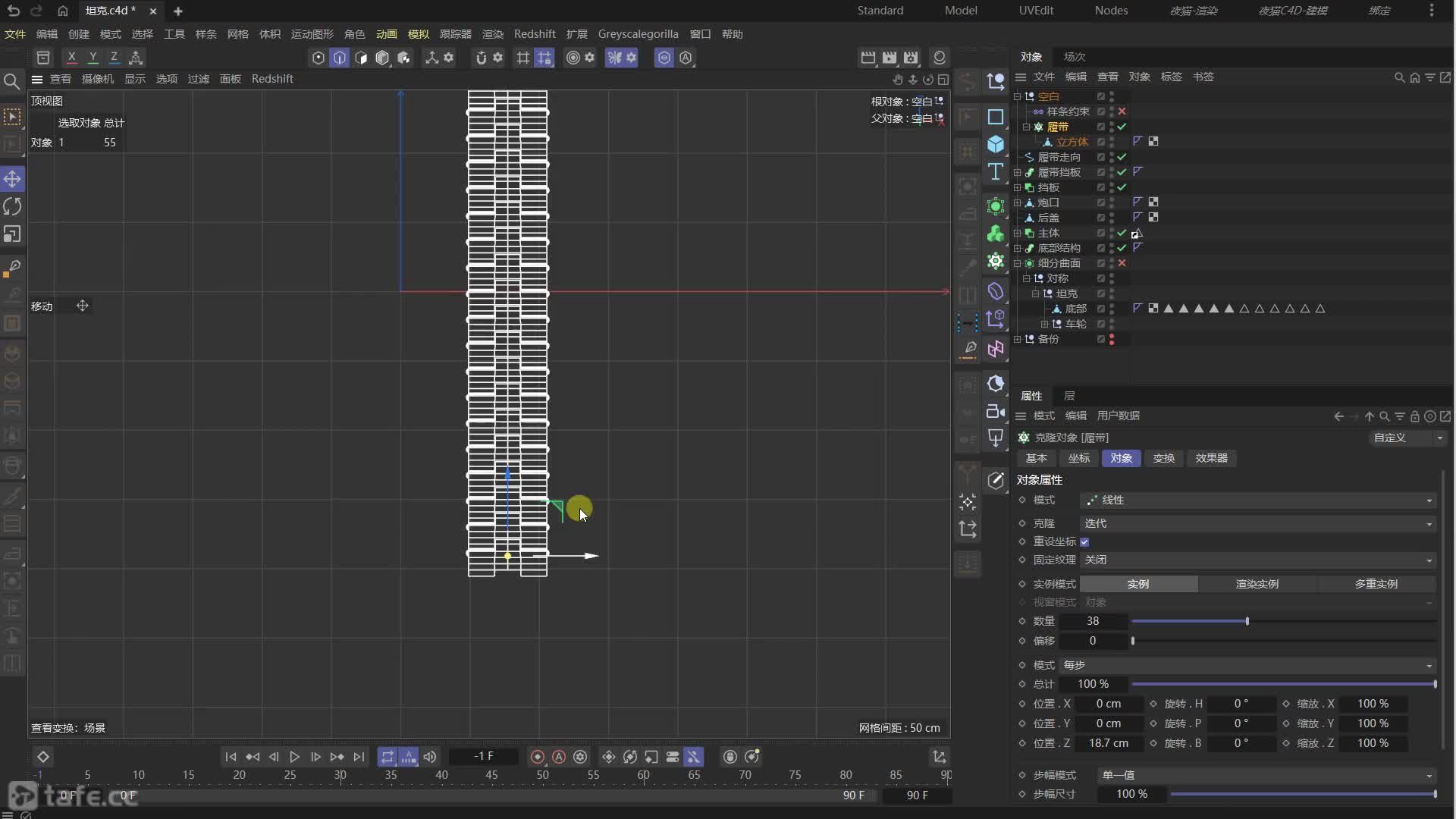The width and height of the screenshot is (1456, 819).
Task: Select the 多重实例 instance mode
Action: click(x=1376, y=584)
